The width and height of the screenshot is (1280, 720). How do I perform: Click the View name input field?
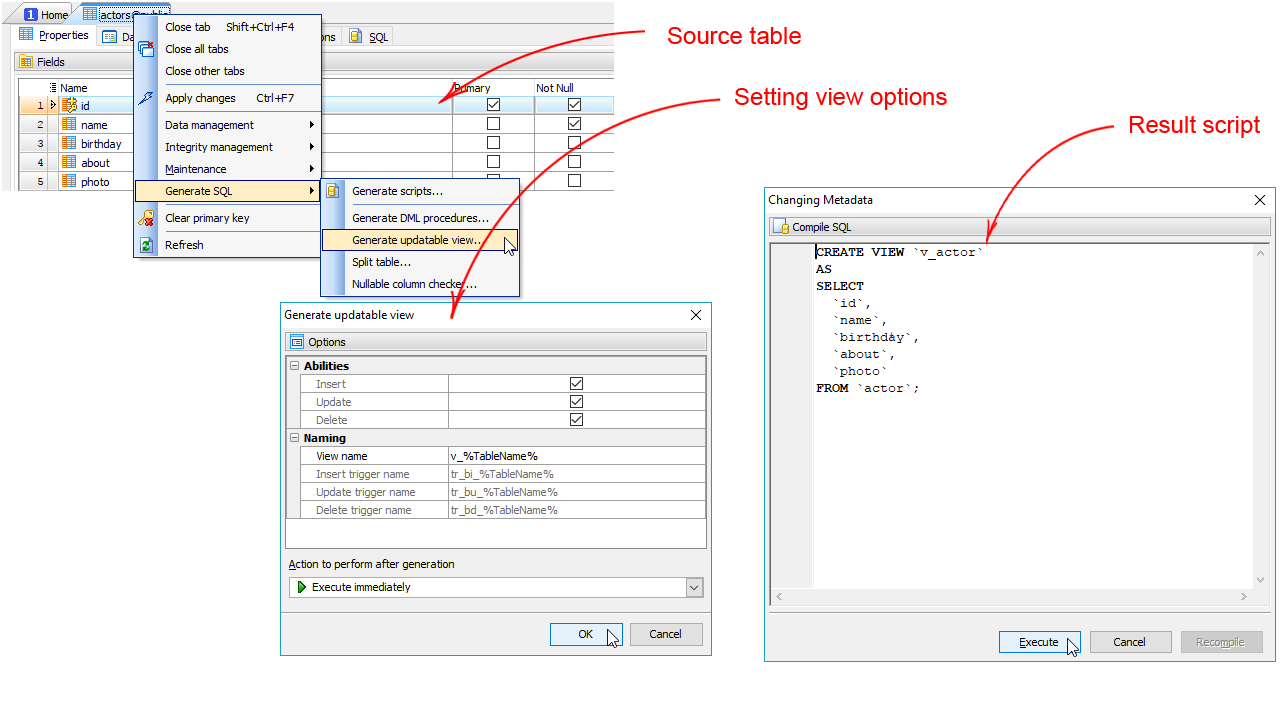(575, 456)
